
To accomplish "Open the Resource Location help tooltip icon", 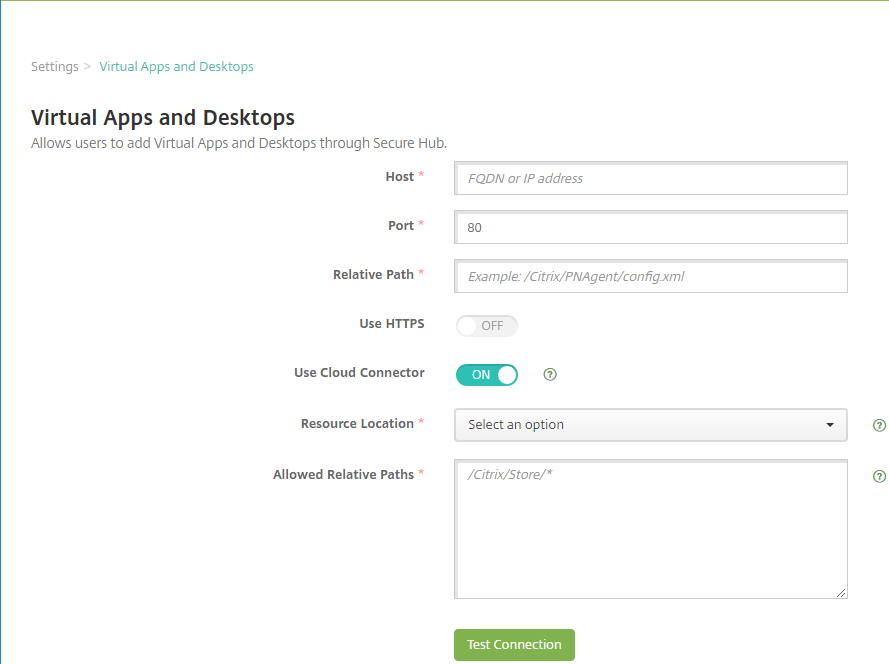I will point(879,425).
